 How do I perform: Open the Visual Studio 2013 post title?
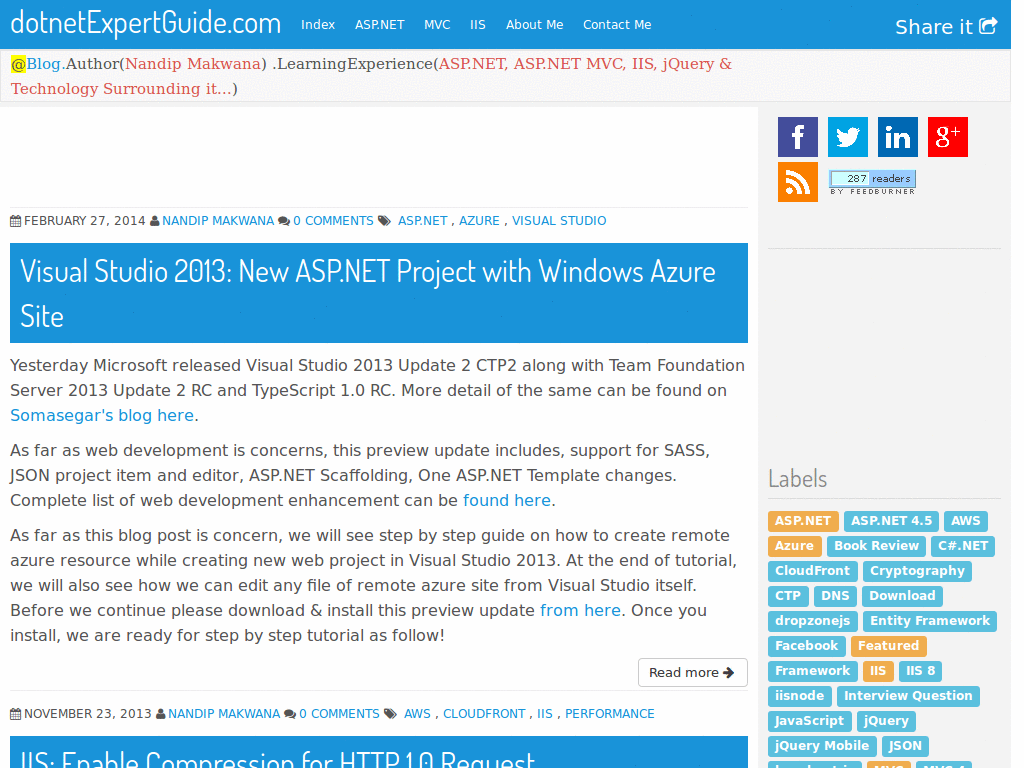(x=368, y=293)
